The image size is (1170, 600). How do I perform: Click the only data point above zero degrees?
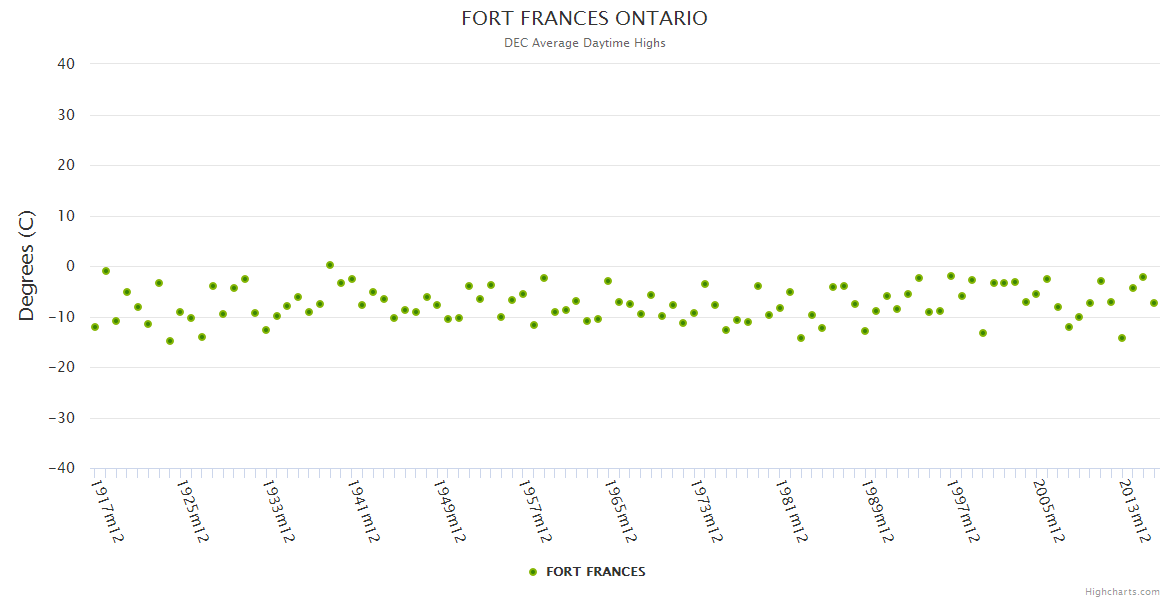click(x=330, y=265)
